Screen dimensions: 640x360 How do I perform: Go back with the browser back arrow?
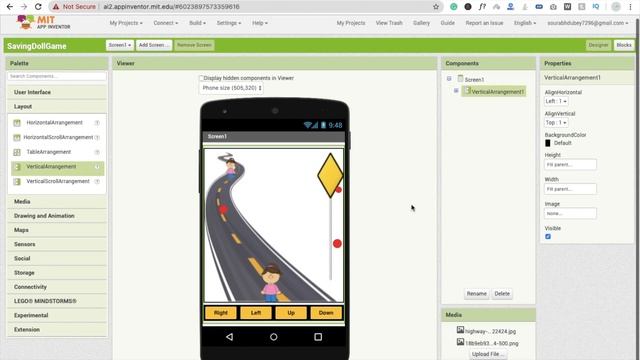click(9, 7)
